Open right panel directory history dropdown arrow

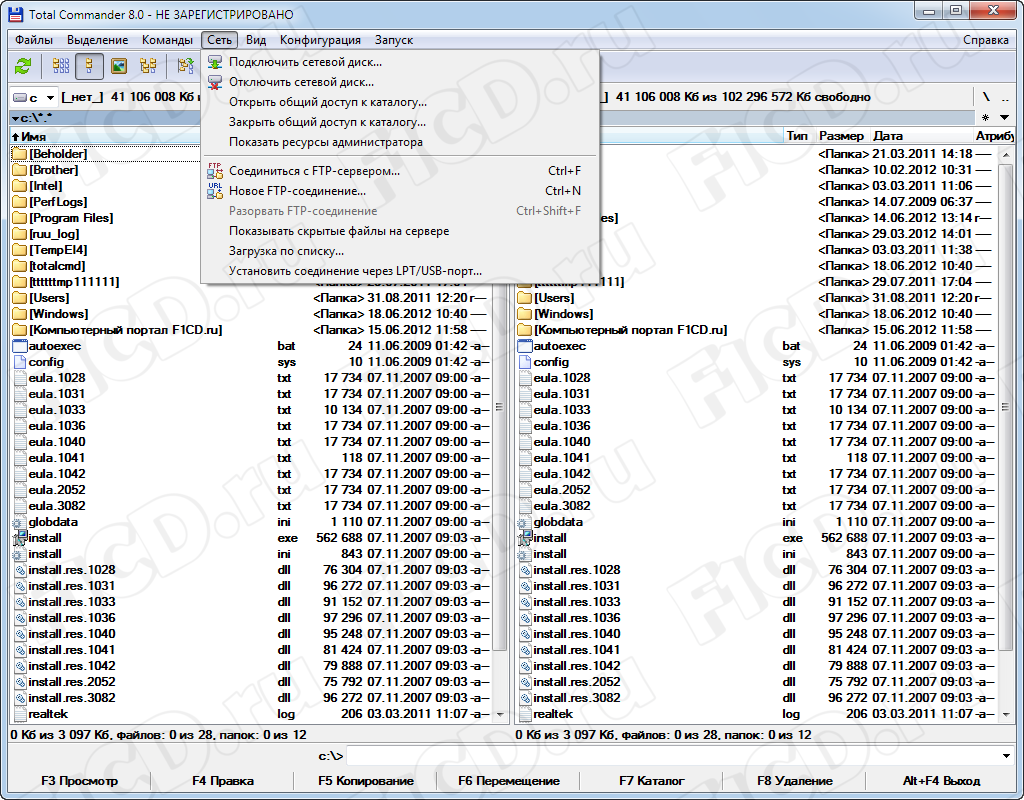pos(1004,118)
